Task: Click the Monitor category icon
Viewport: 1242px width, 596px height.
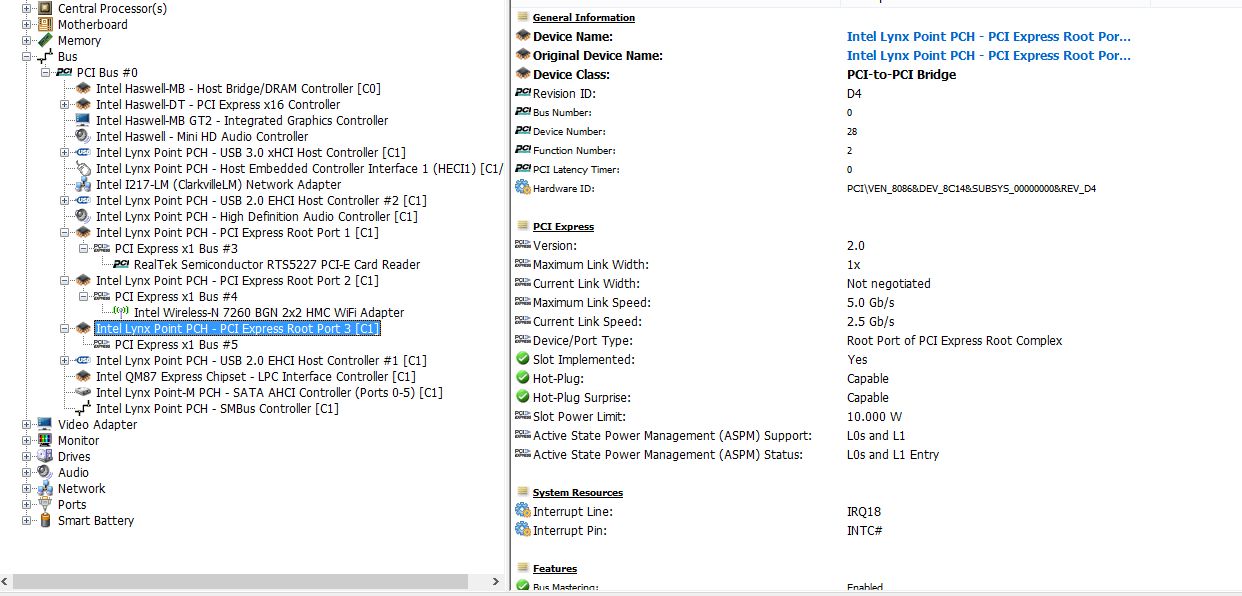Action: pos(45,440)
